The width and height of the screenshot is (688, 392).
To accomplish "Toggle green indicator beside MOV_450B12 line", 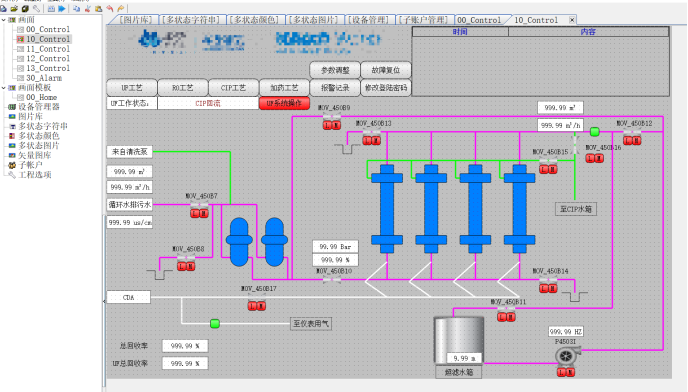I will [595, 131].
